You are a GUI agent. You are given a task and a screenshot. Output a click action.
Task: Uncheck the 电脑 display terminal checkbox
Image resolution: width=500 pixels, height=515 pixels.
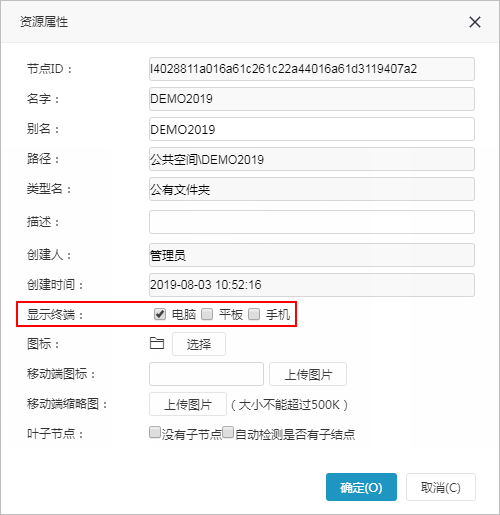[x=160, y=314]
